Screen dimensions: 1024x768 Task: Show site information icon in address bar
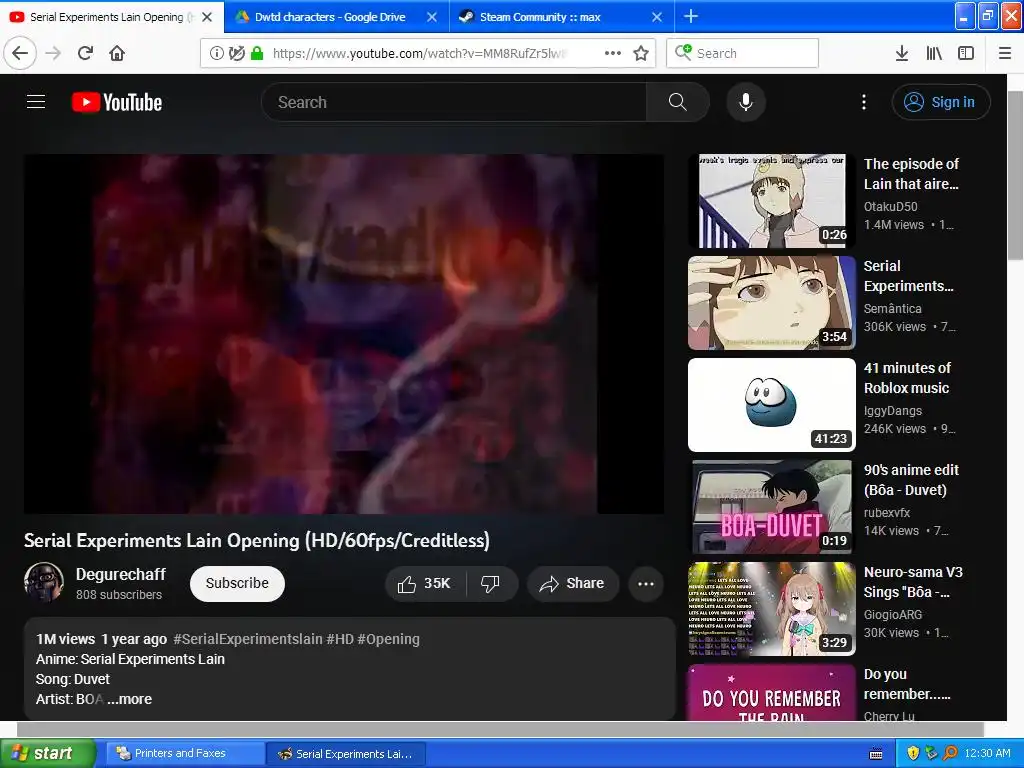[x=216, y=53]
